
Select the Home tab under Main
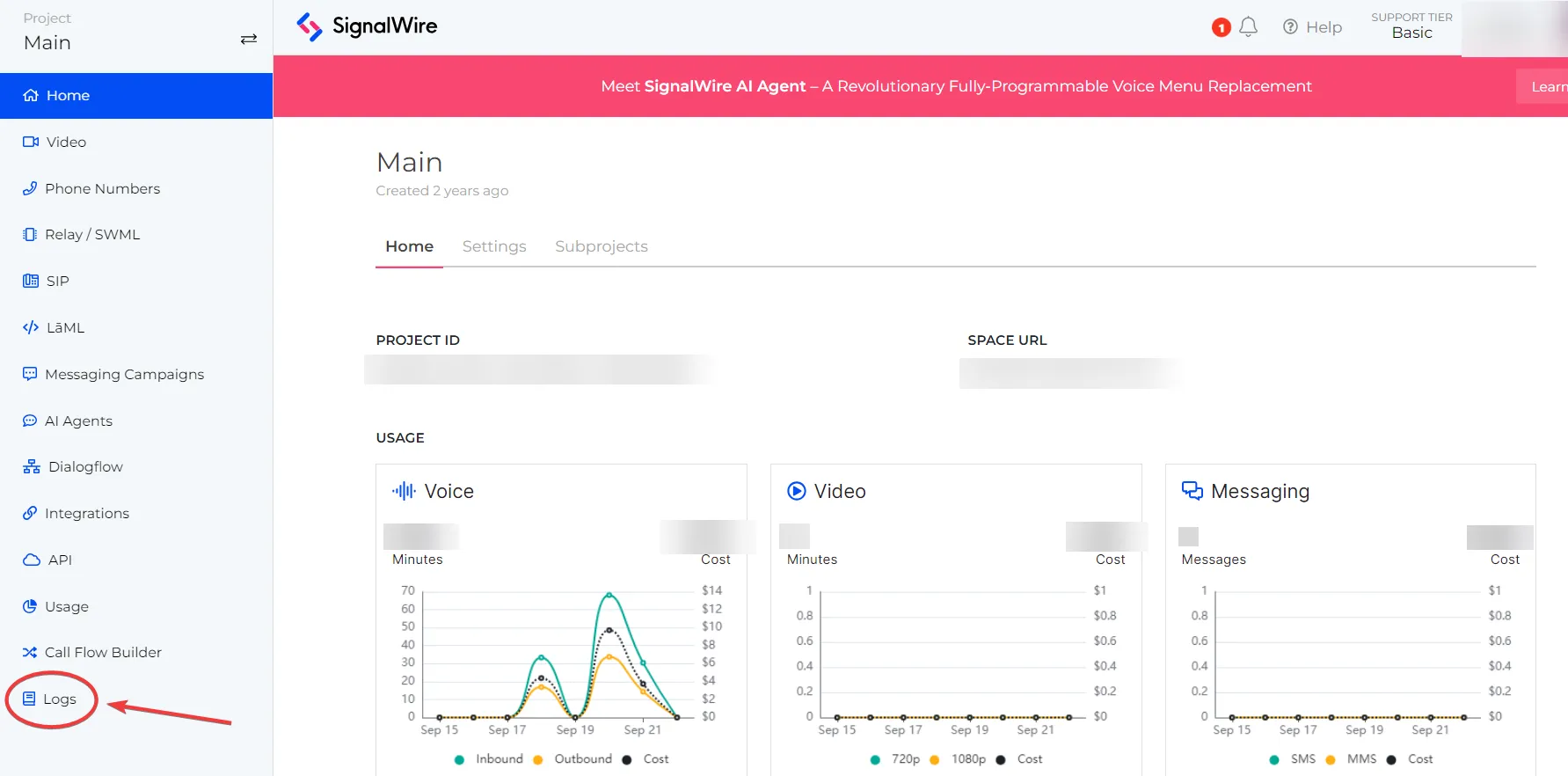[x=409, y=246]
